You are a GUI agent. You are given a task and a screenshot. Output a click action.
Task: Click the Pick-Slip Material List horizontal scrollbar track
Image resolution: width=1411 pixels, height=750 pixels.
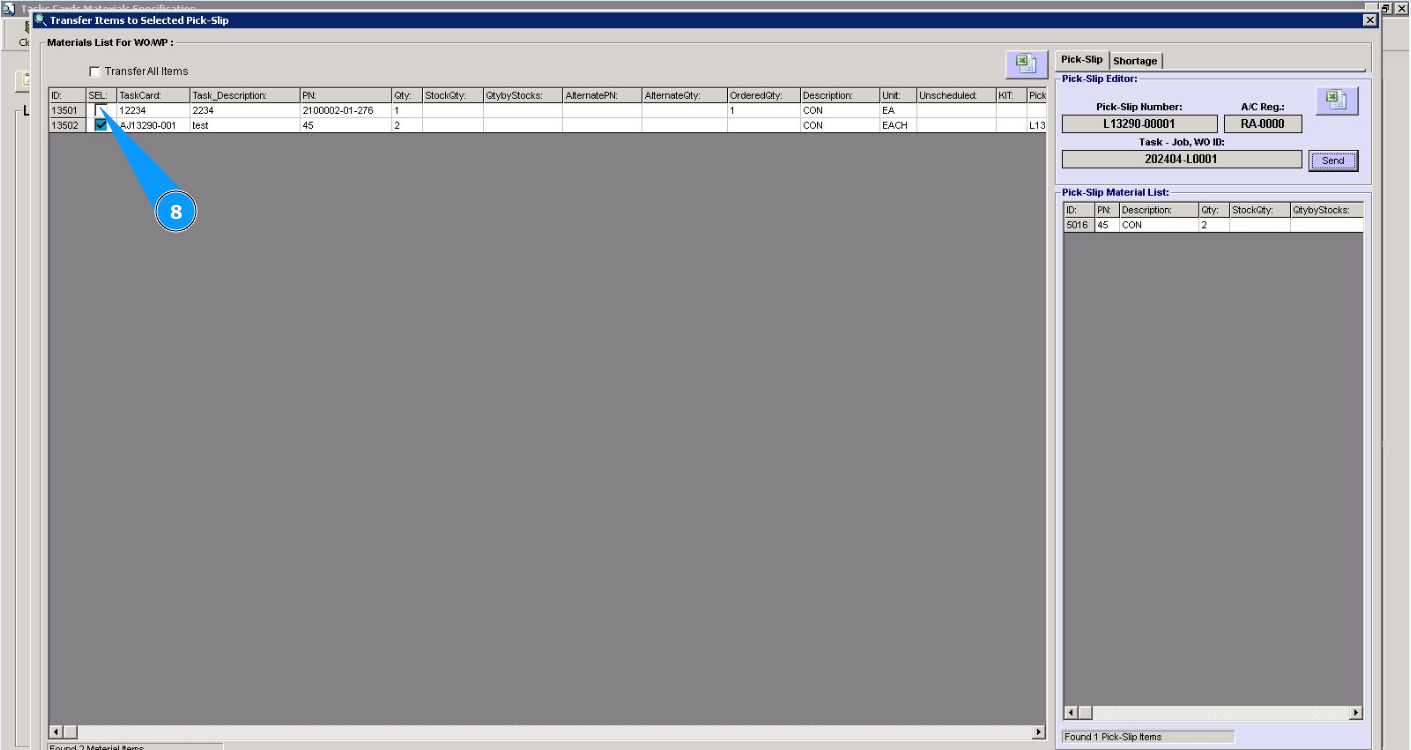coord(1213,713)
